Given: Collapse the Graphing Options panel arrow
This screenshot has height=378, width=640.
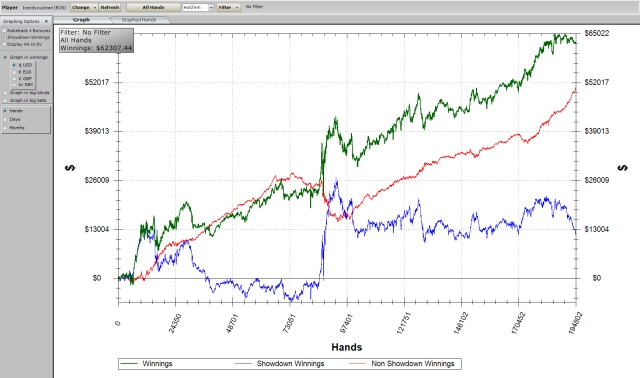Looking at the screenshot, I should [x=46, y=21].
